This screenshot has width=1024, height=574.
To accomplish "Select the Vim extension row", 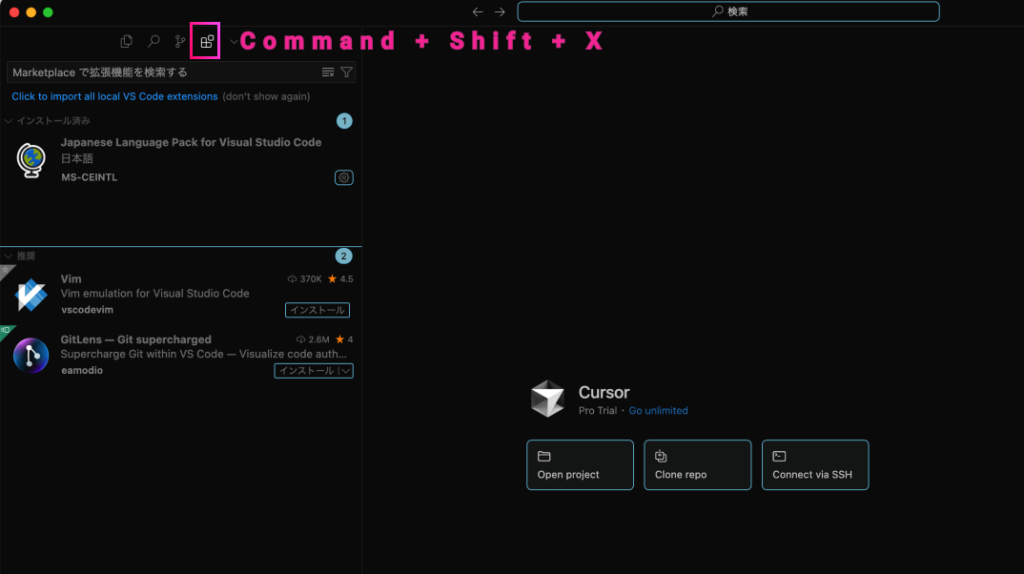I will (x=181, y=295).
